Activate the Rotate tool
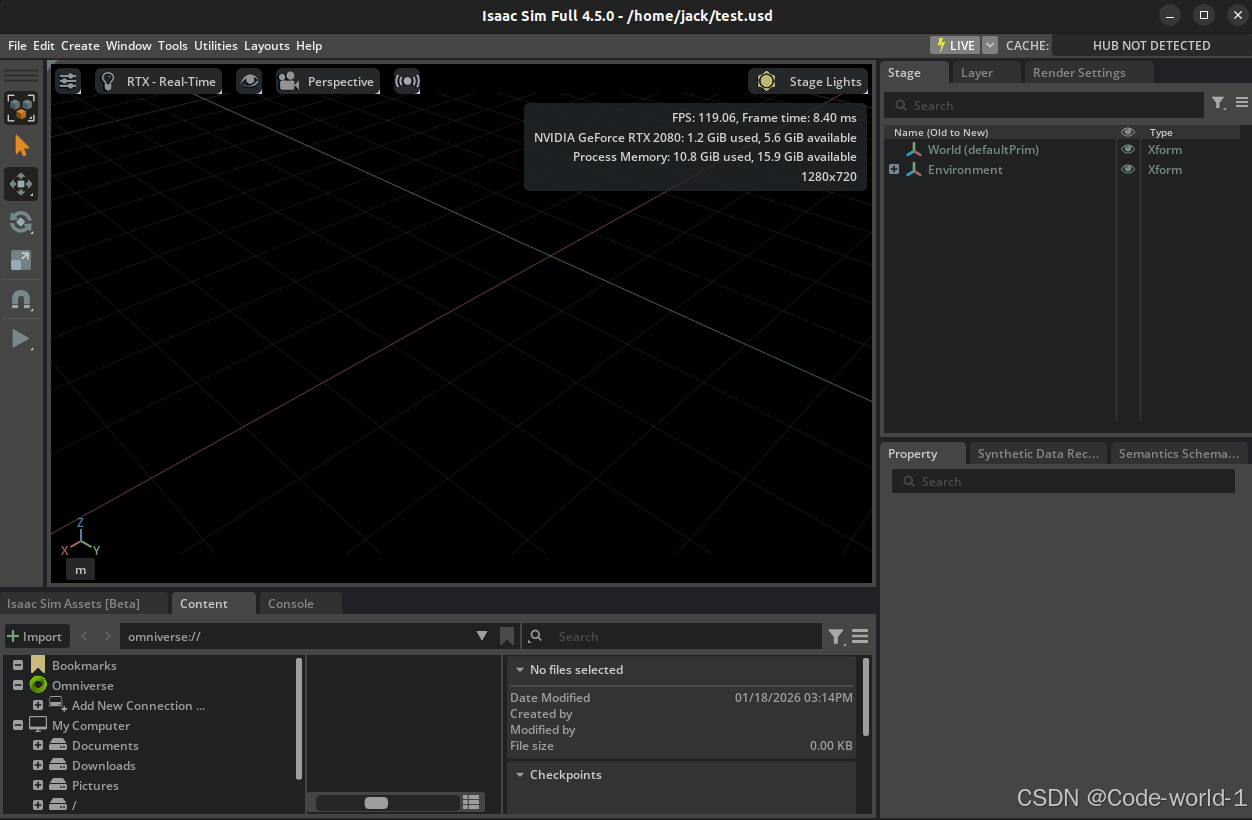The height and width of the screenshot is (820, 1252). click(21, 222)
